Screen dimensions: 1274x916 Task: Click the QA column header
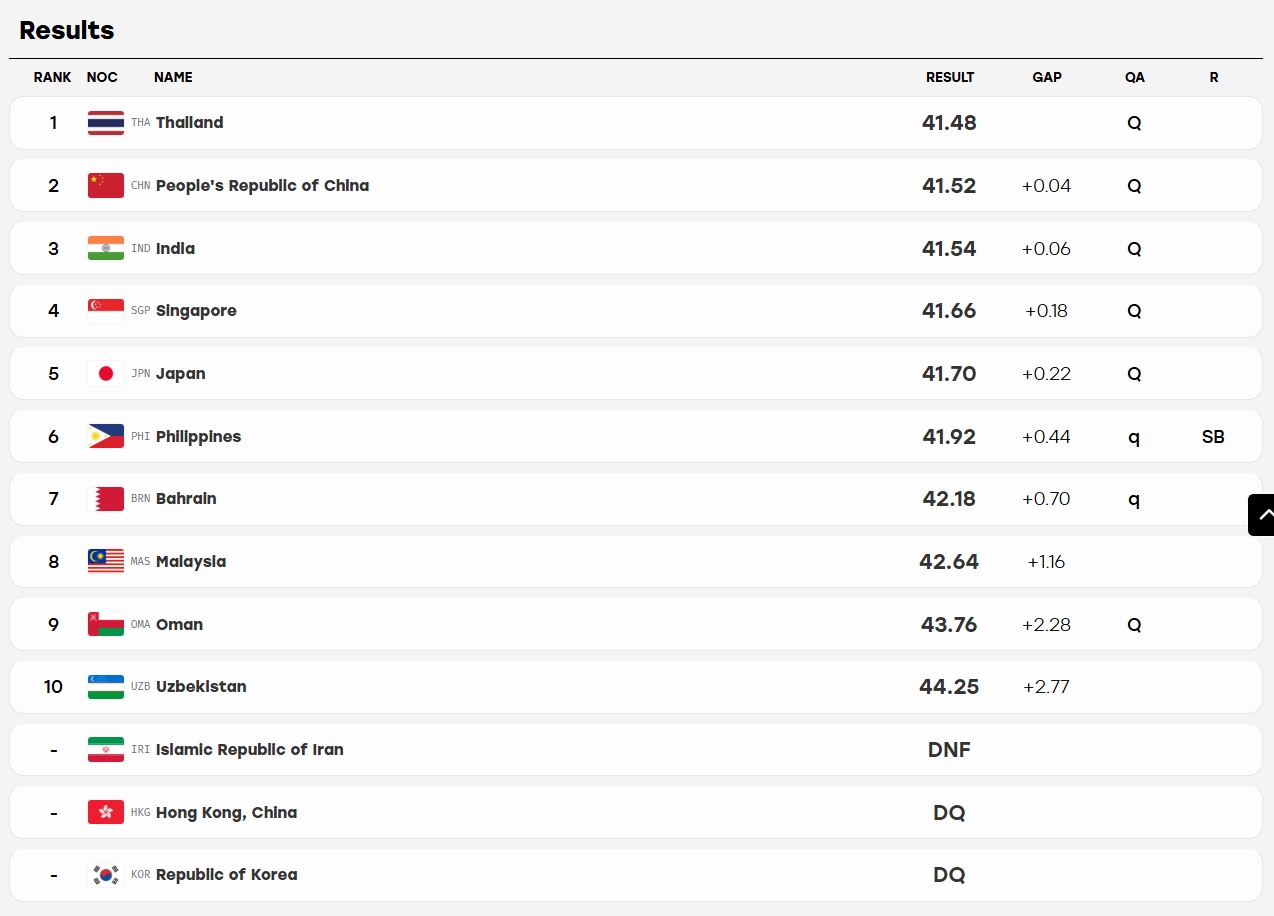pos(1134,77)
